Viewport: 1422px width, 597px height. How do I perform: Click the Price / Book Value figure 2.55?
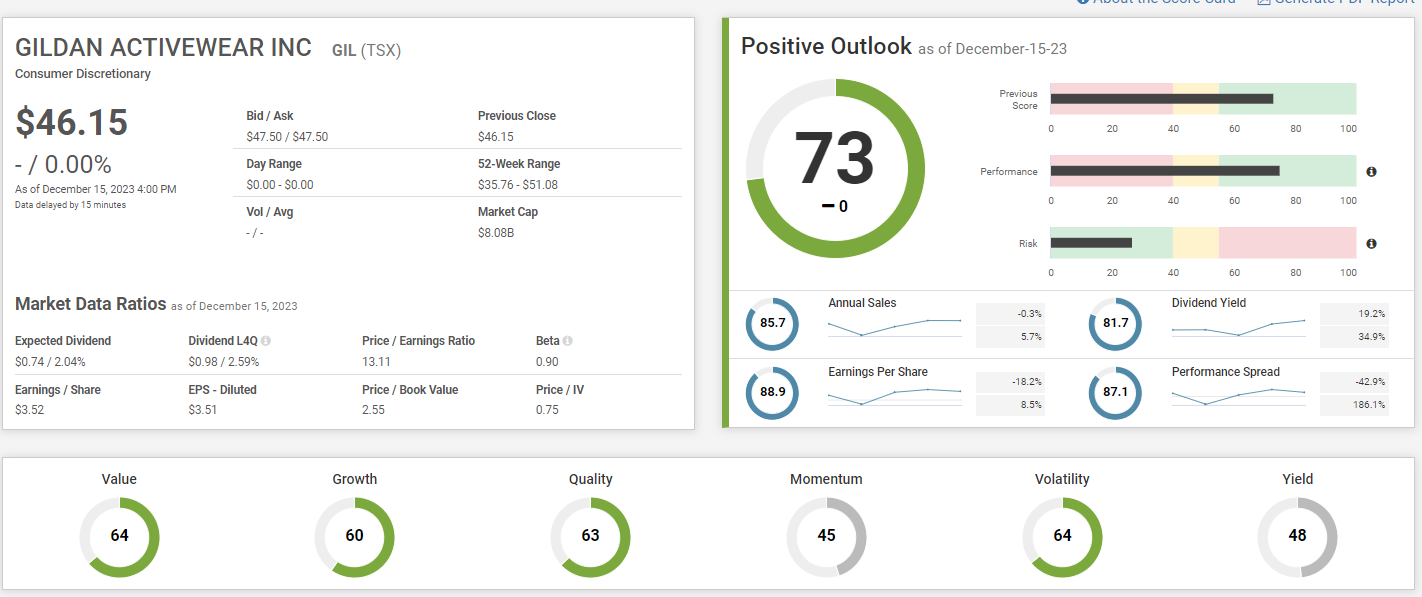[373, 410]
